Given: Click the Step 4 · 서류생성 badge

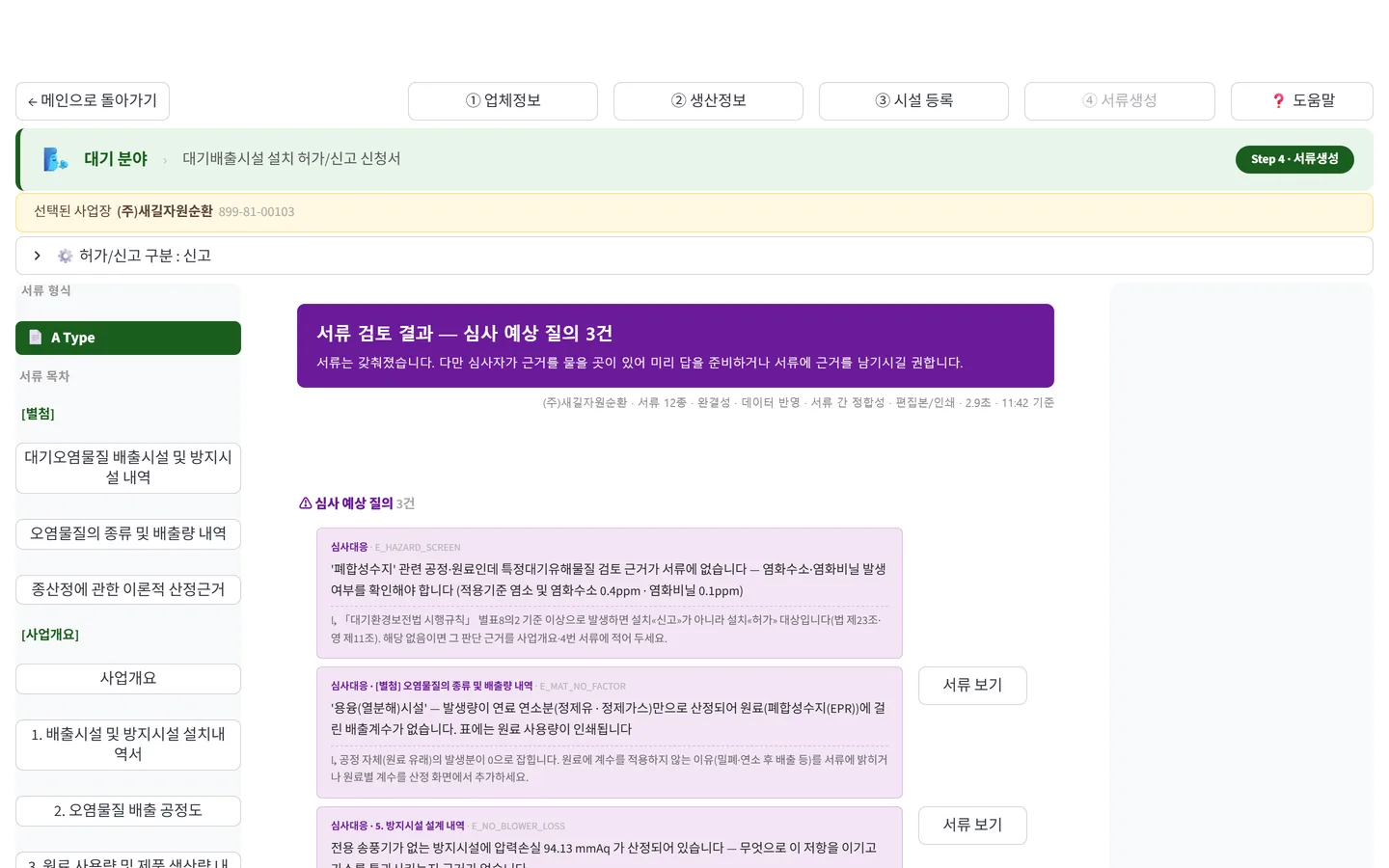Looking at the screenshot, I should coord(1294,159).
